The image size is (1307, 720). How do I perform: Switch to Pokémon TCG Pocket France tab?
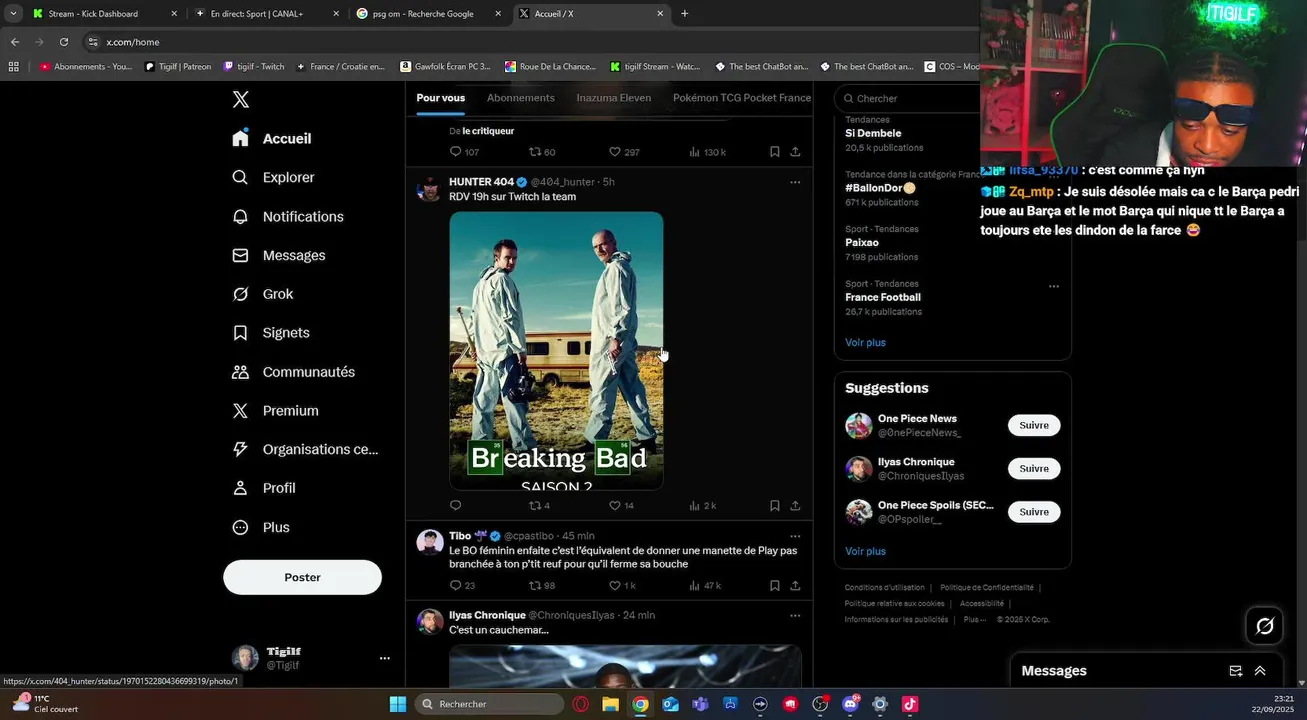click(x=742, y=98)
